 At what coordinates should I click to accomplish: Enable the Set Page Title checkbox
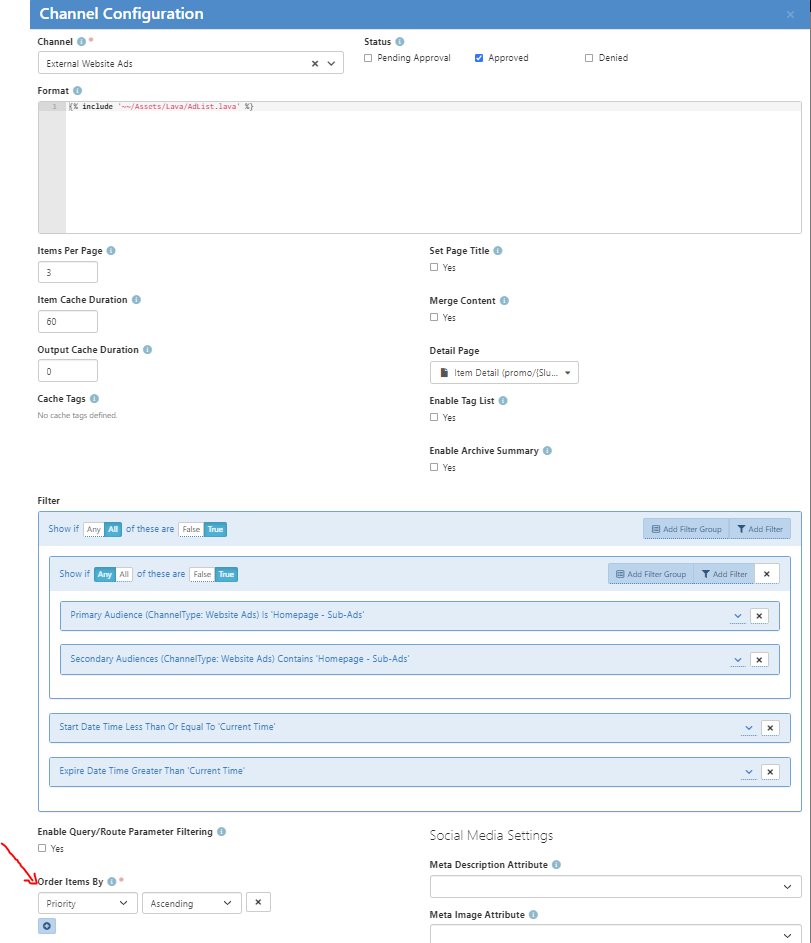[x=434, y=268]
